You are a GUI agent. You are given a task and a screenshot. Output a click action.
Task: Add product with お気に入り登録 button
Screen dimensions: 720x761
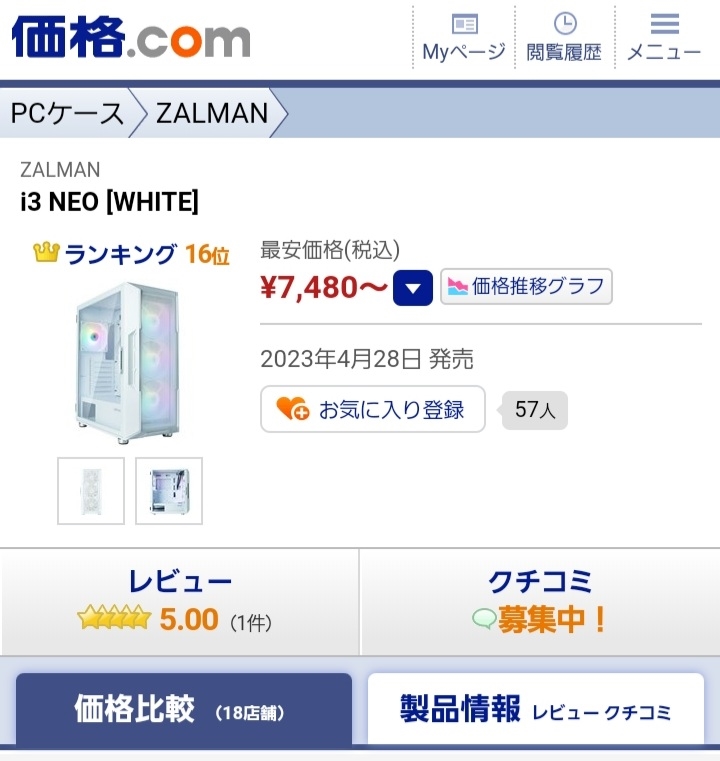click(373, 409)
